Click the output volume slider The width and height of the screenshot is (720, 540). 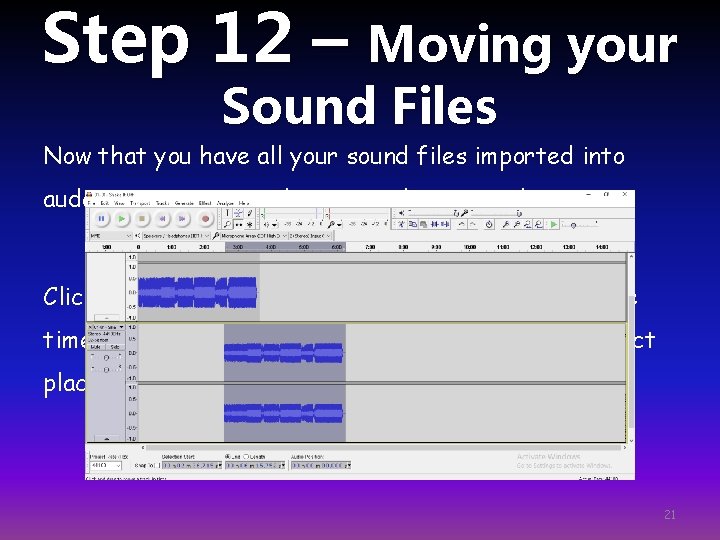pos(433,213)
